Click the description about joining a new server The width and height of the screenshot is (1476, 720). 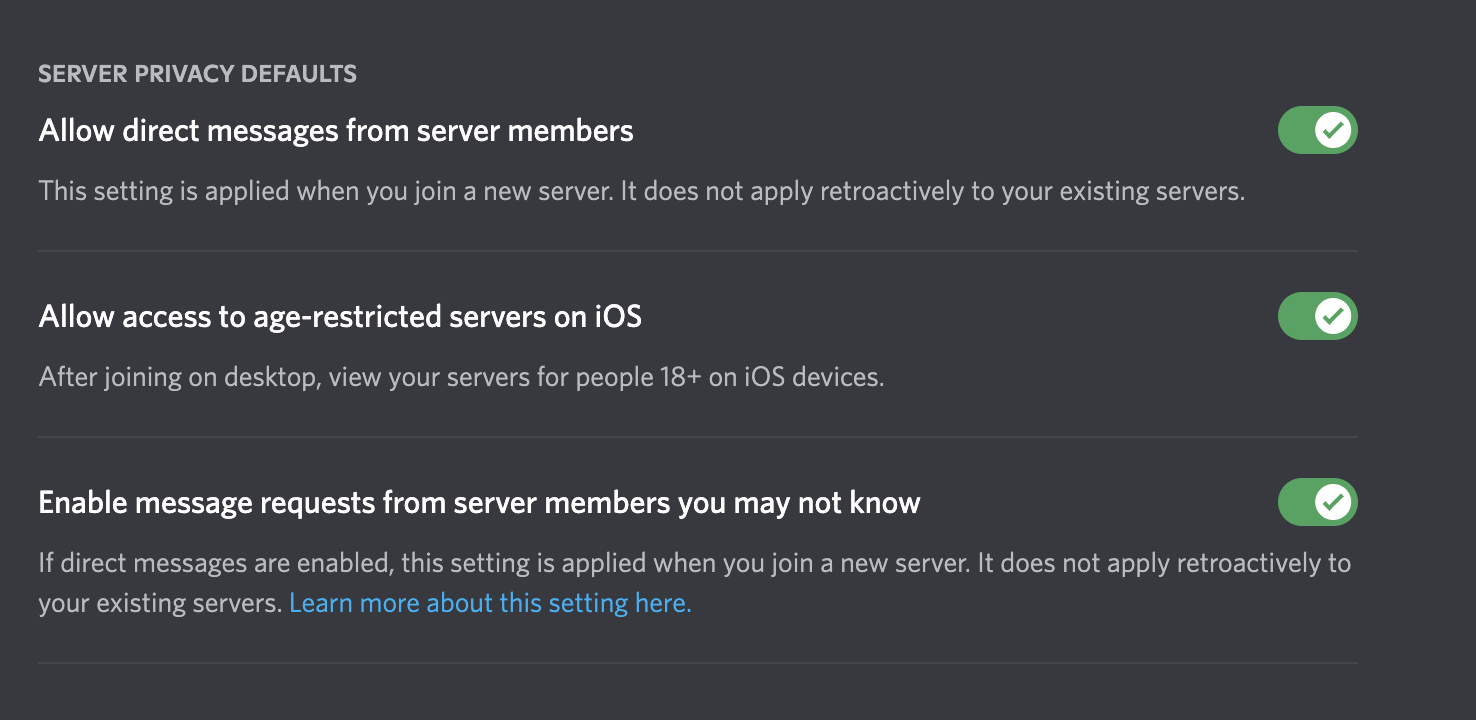pyautogui.click(x=642, y=191)
